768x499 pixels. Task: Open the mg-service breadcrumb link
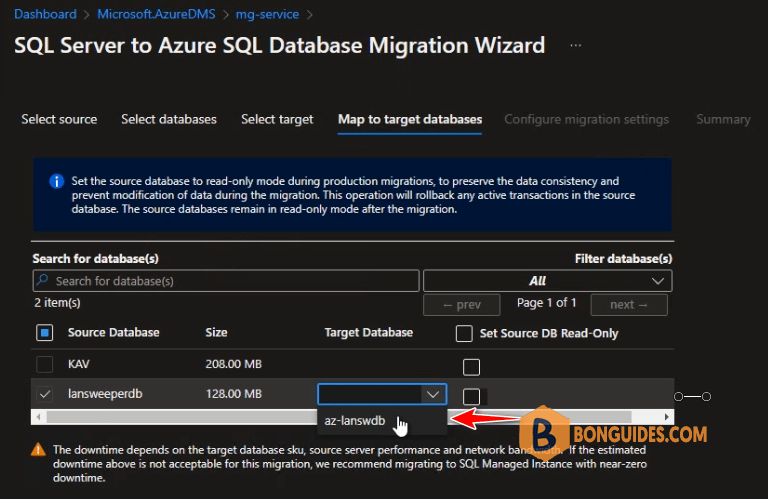tap(267, 14)
